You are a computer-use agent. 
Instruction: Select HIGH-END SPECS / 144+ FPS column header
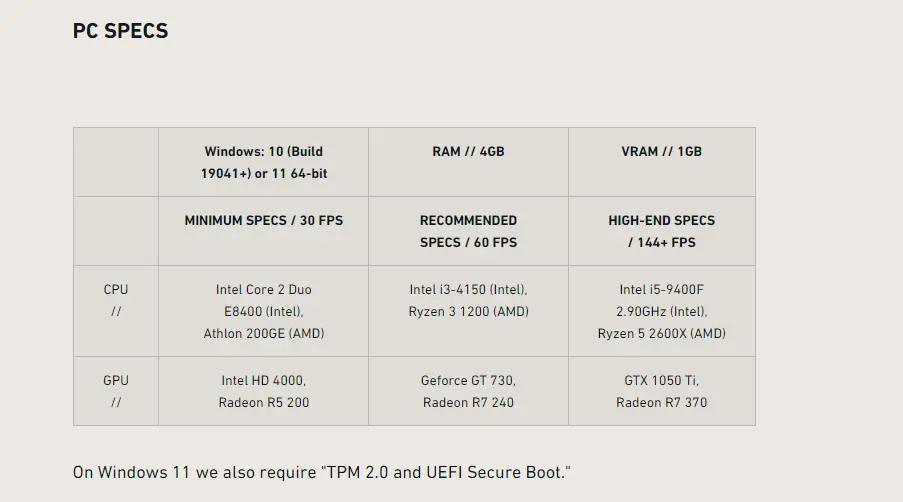[x=662, y=231]
